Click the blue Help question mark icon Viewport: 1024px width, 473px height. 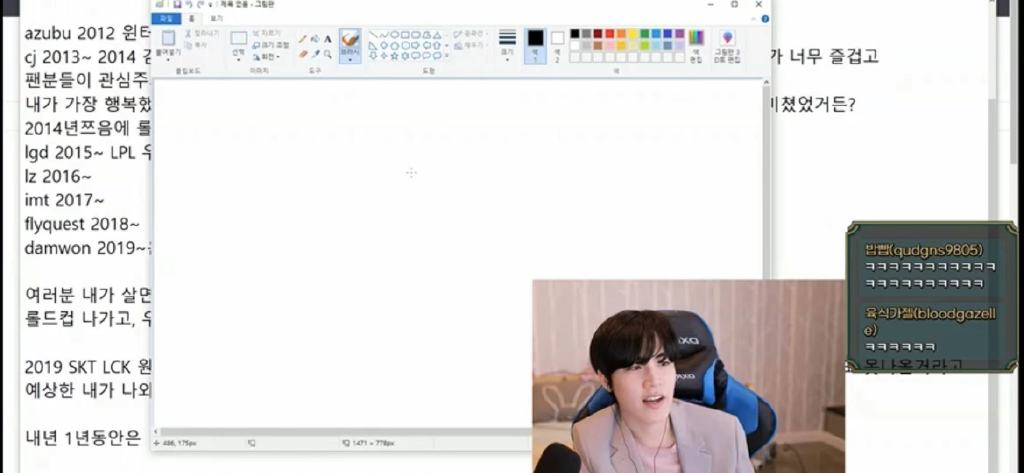click(765, 19)
